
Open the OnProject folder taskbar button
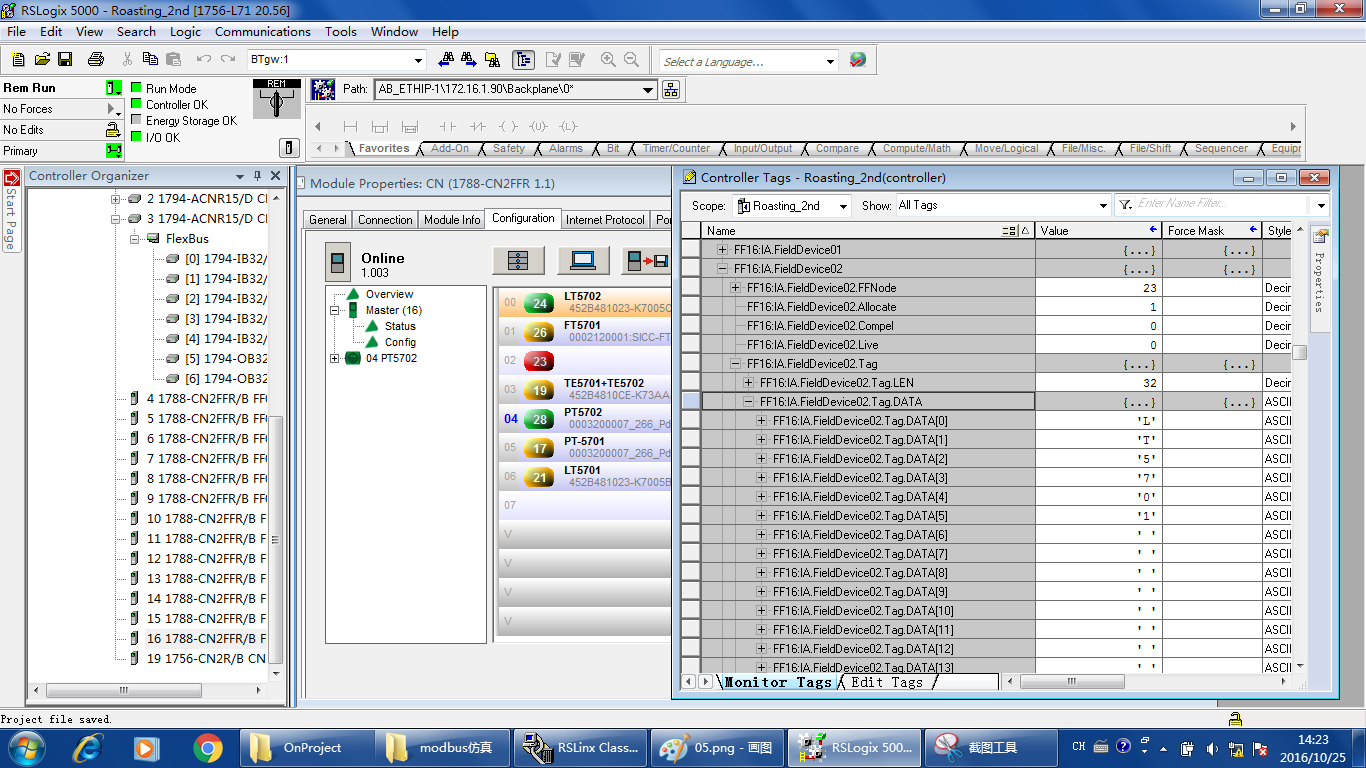pyautogui.click(x=306, y=747)
